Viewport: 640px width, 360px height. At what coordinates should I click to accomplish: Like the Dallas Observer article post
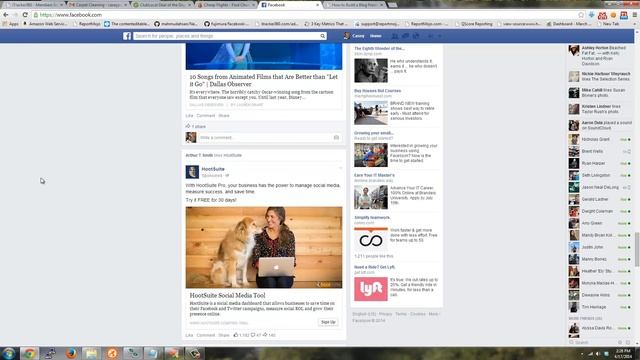point(189,116)
